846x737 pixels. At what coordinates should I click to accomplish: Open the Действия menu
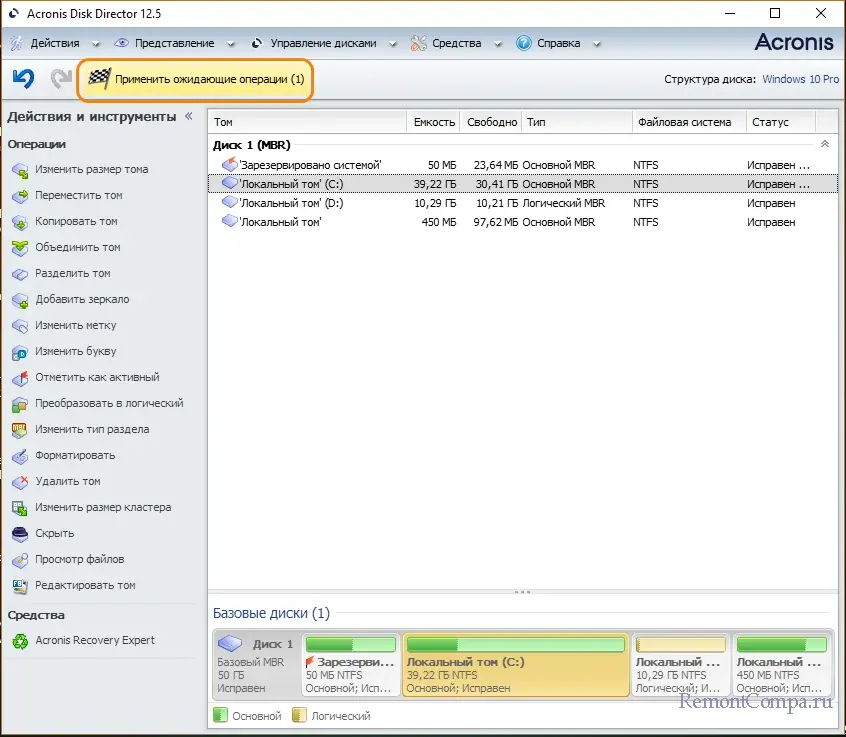54,43
